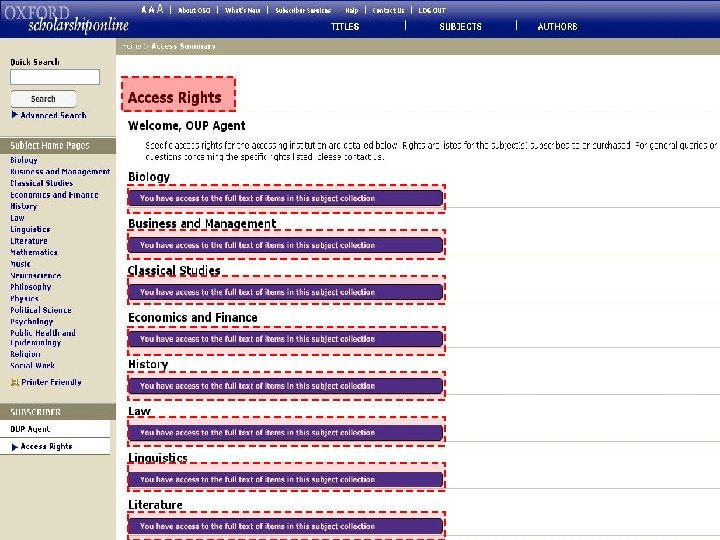Open Public Health and Epidemiology page

point(43,338)
